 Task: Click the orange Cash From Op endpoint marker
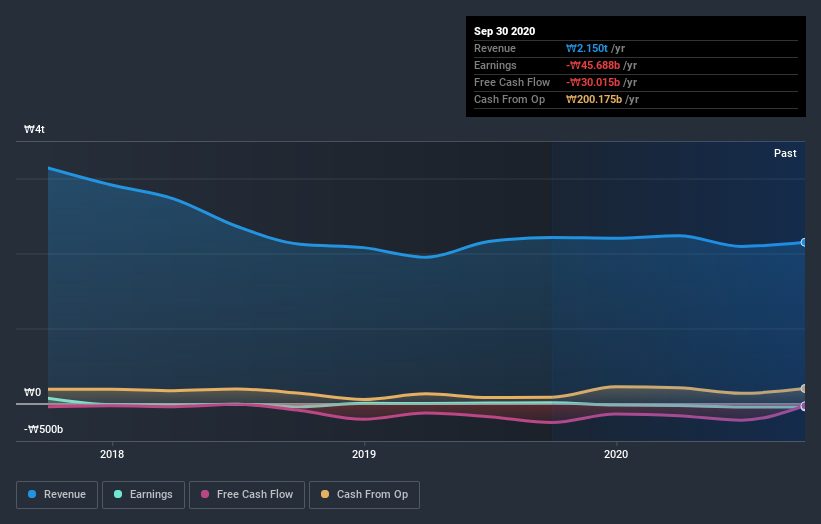tap(804, 388)
